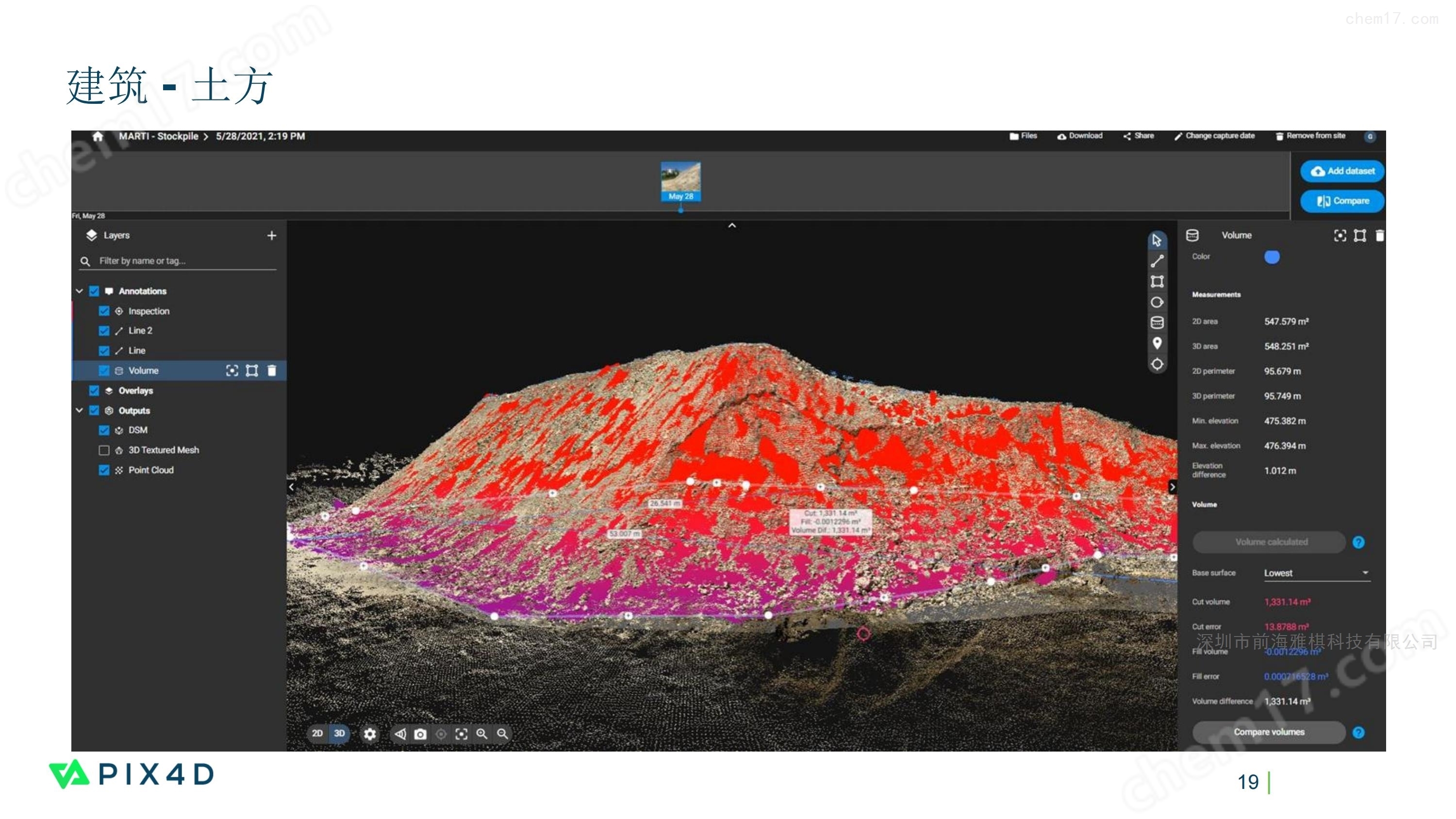
Task: Select the marker pin tool
Action: pos(1157,343)
